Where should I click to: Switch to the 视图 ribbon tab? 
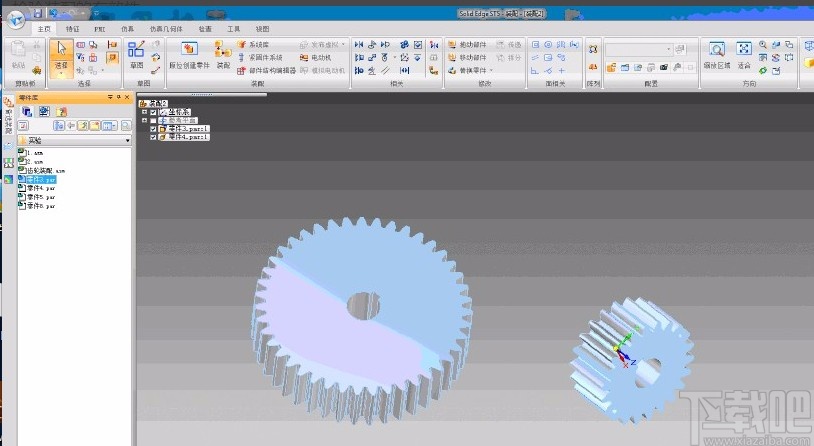point(262,29)
